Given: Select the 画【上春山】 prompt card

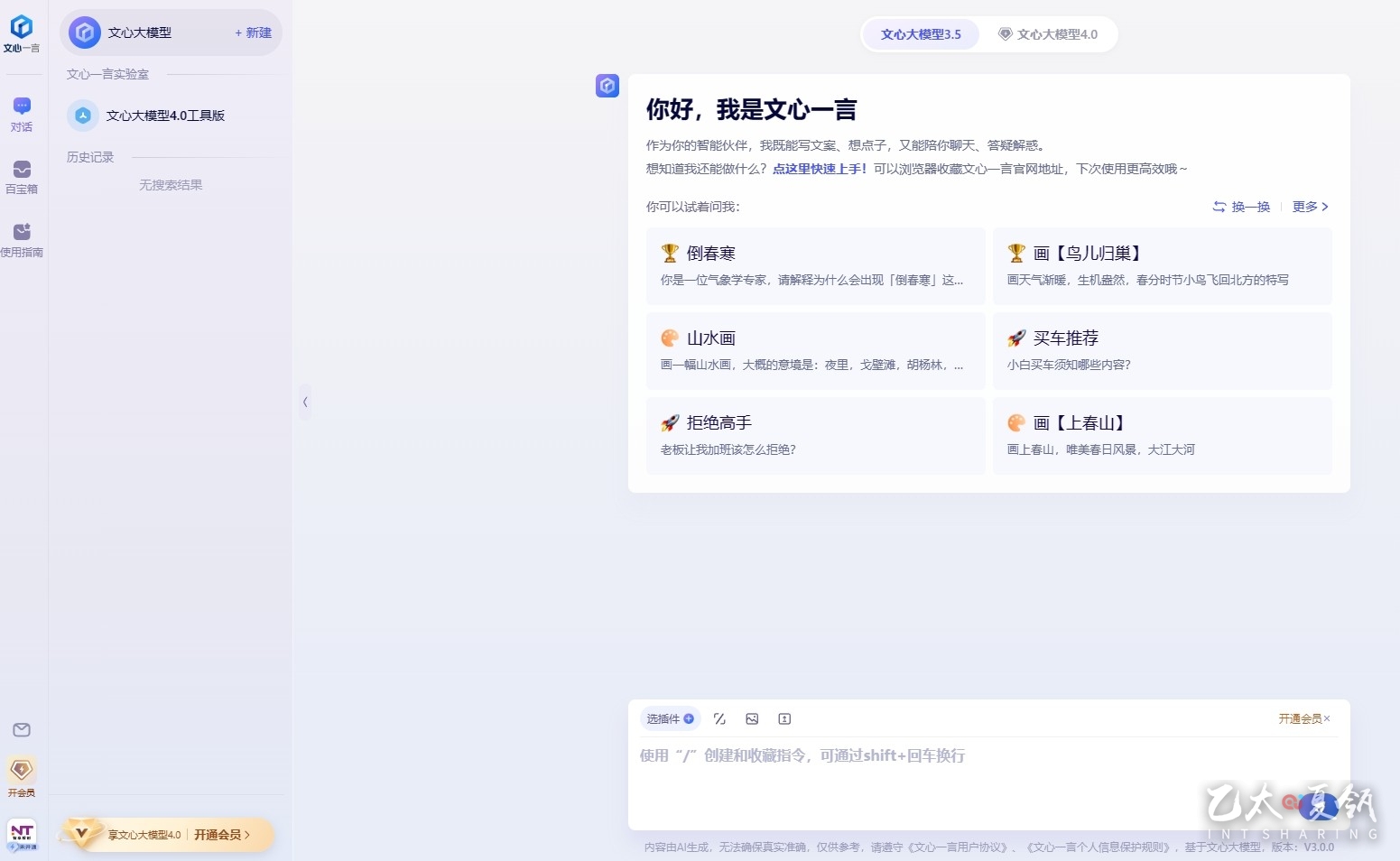Looking at the screenshot, I should click(1163, 436).
